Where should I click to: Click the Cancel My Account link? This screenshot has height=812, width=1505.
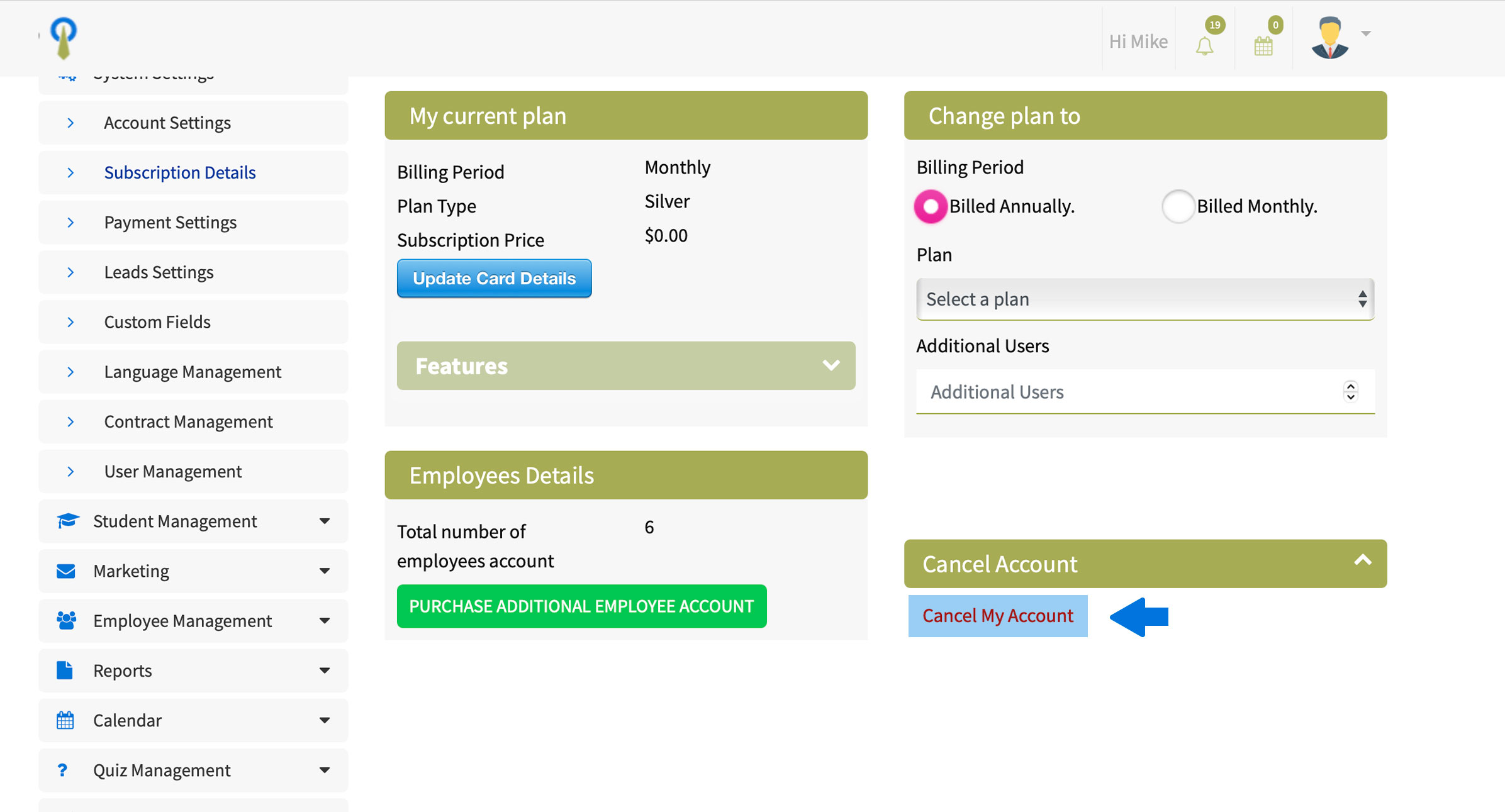point(997,616)
